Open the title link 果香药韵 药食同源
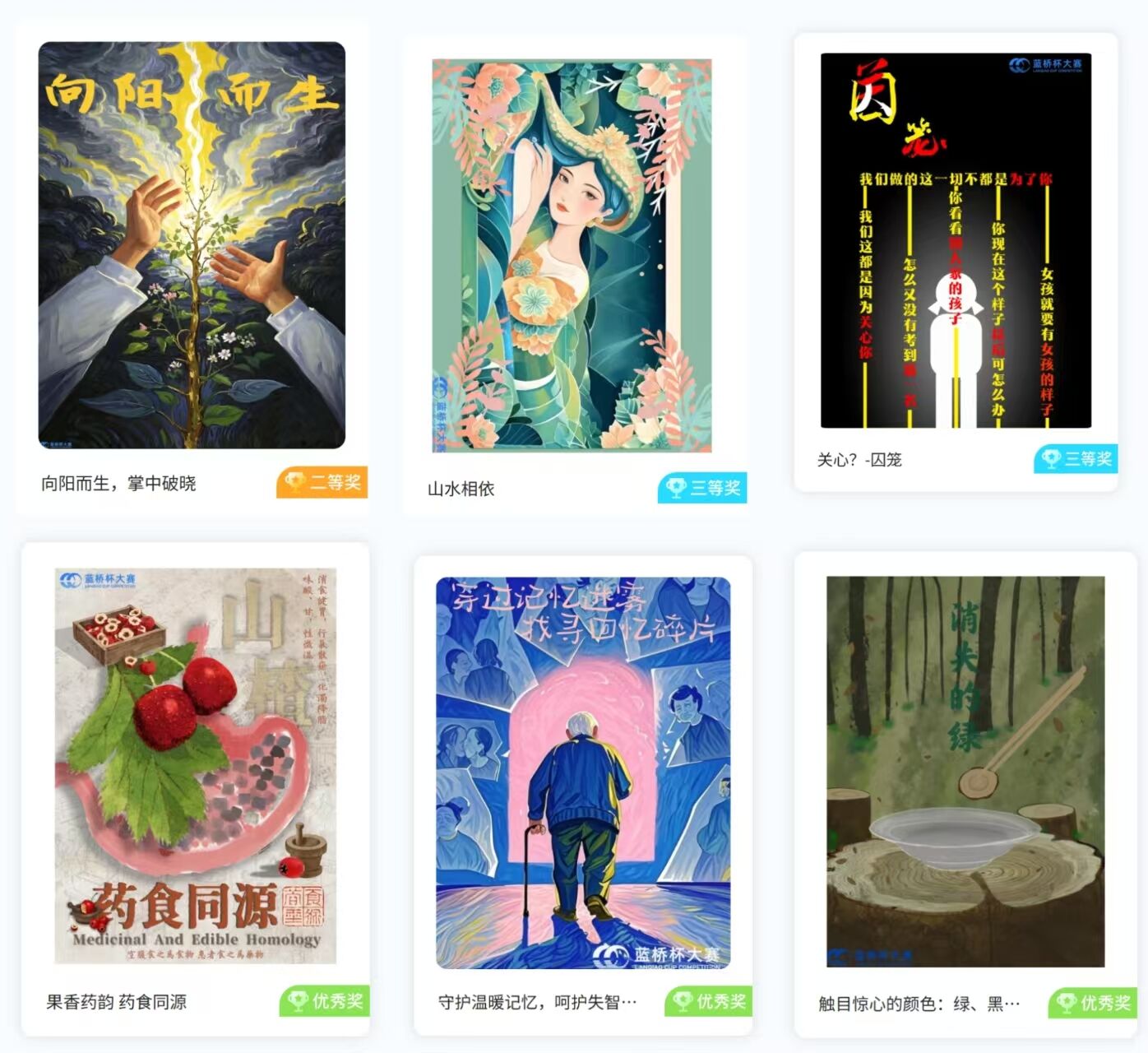Viewport: 1148px width, 1053px height. click(116, 1002)
